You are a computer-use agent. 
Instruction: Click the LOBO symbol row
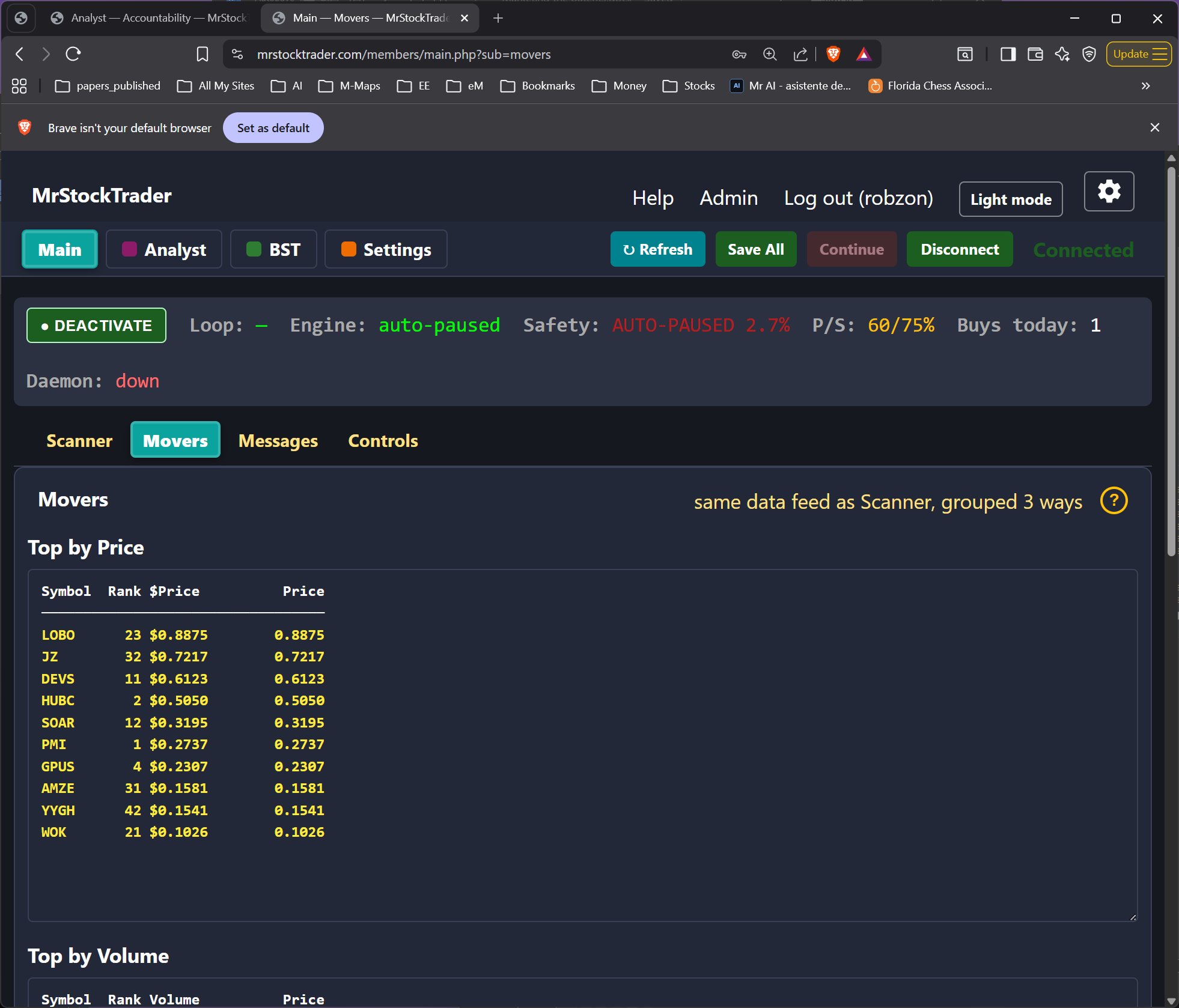pyautogui.click(x=183, y=635)
